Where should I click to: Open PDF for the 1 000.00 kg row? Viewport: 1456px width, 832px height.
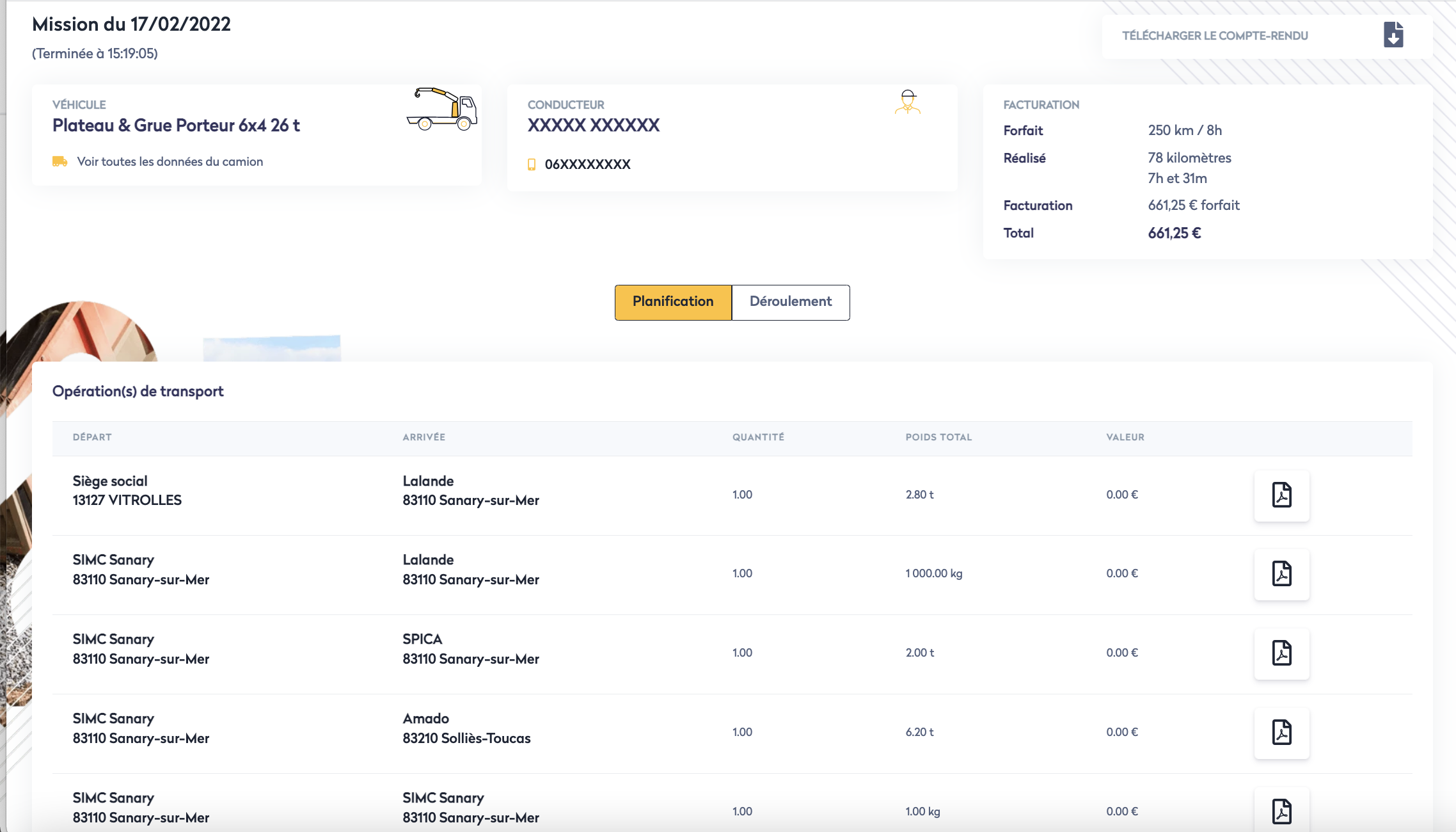point(1281,574)
